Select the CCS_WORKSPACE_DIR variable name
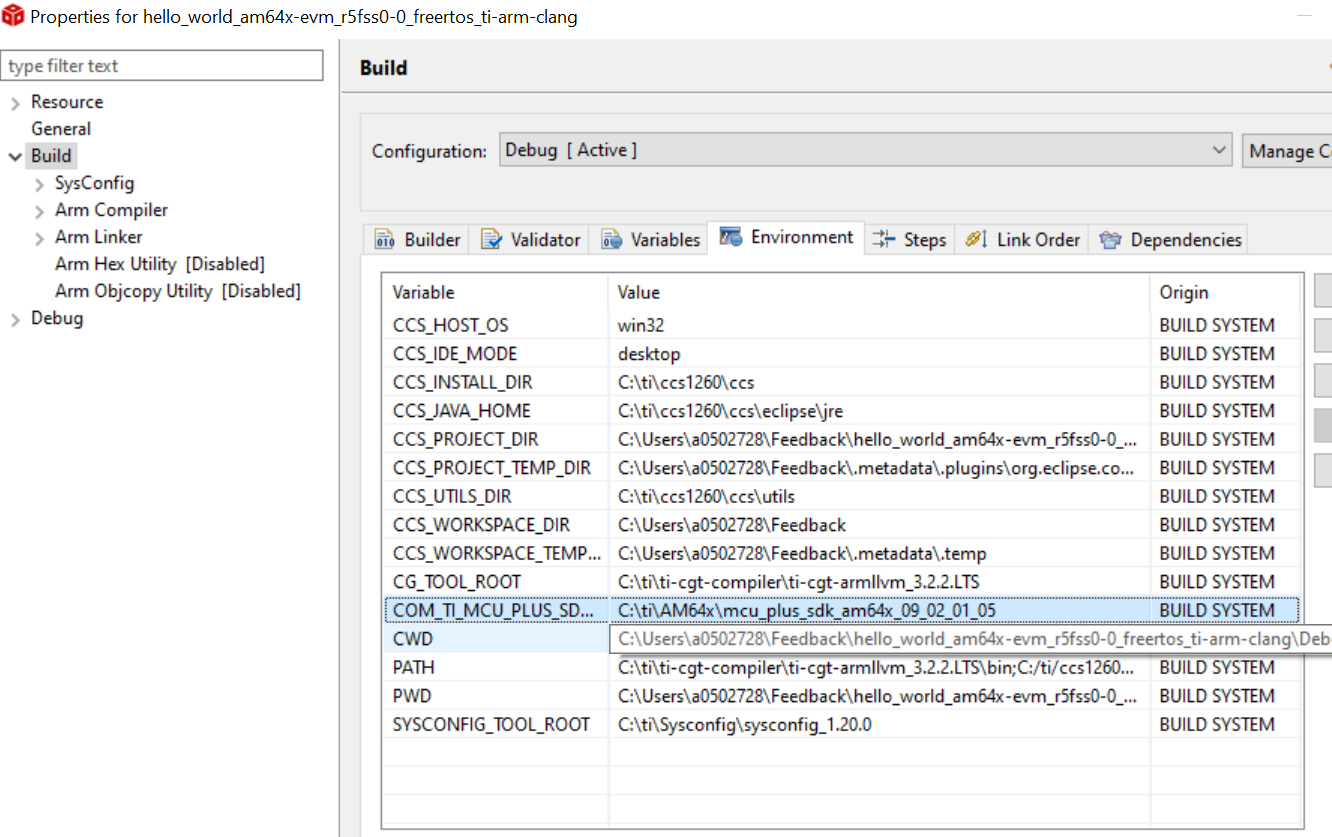The image size is (1332, 837). [x=484, y=525]
